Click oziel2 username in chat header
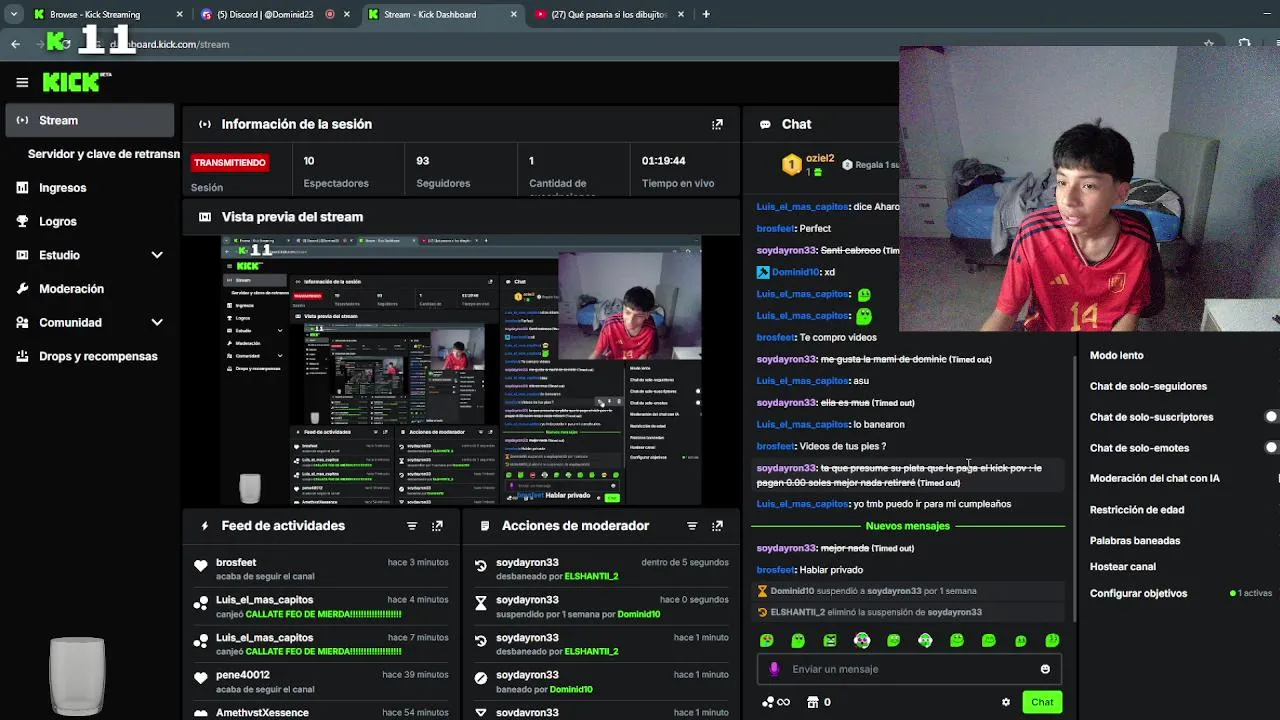The height and width of the screenshot is (720, 1280). 820,158
